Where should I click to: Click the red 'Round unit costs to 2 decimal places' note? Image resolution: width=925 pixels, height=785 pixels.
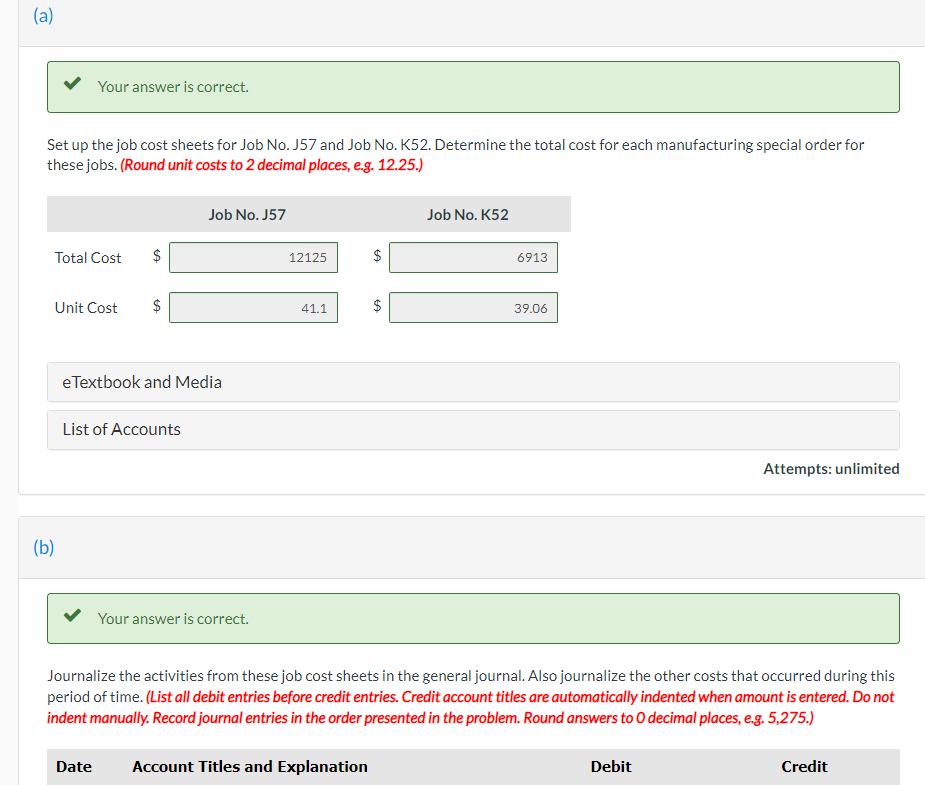271,165
